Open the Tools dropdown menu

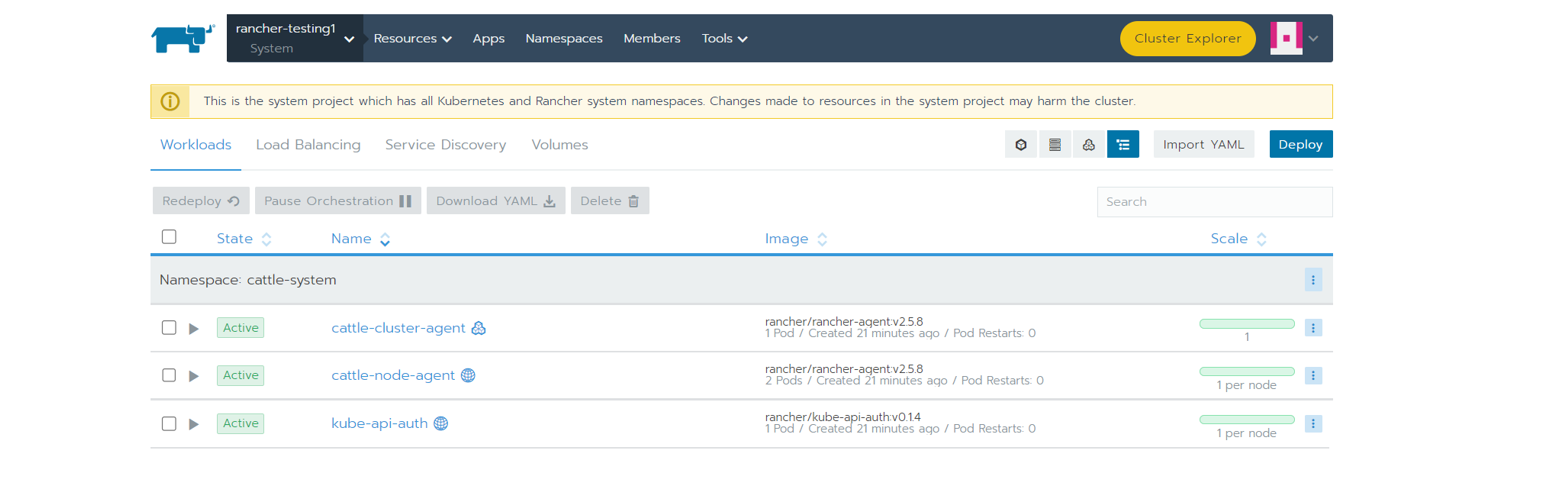[x=725, y=38]
